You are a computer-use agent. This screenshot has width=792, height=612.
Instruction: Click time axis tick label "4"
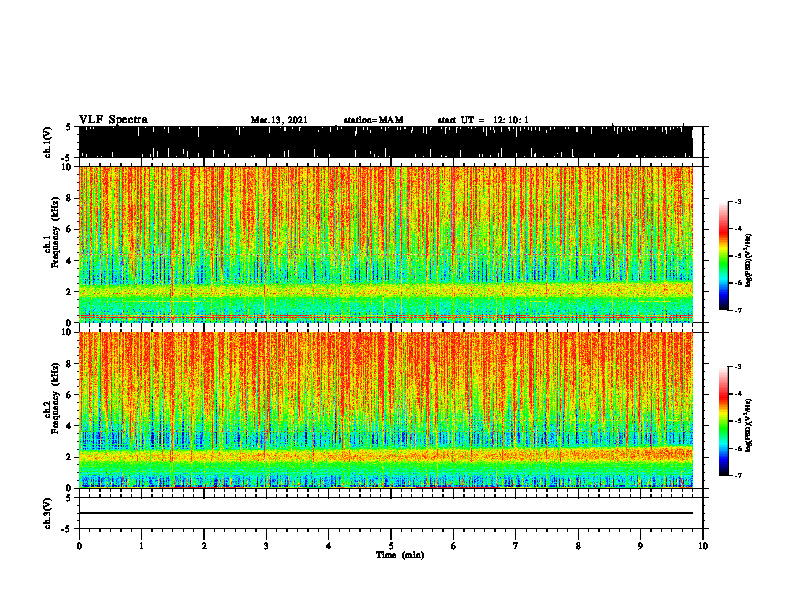pos(328,546)
